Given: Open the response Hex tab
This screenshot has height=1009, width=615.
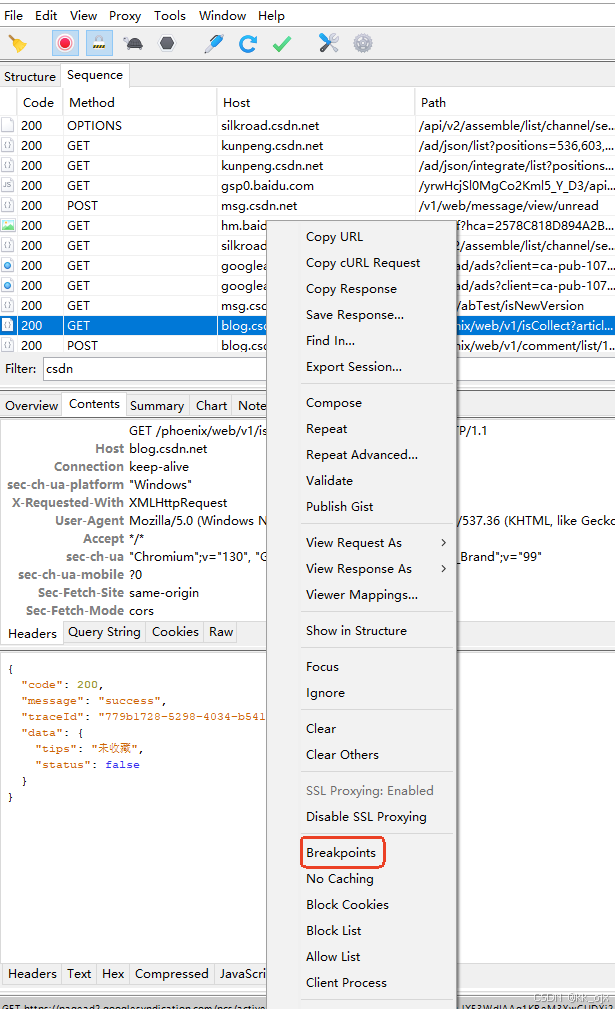Looking at the screenshot, I should [113, 974].
